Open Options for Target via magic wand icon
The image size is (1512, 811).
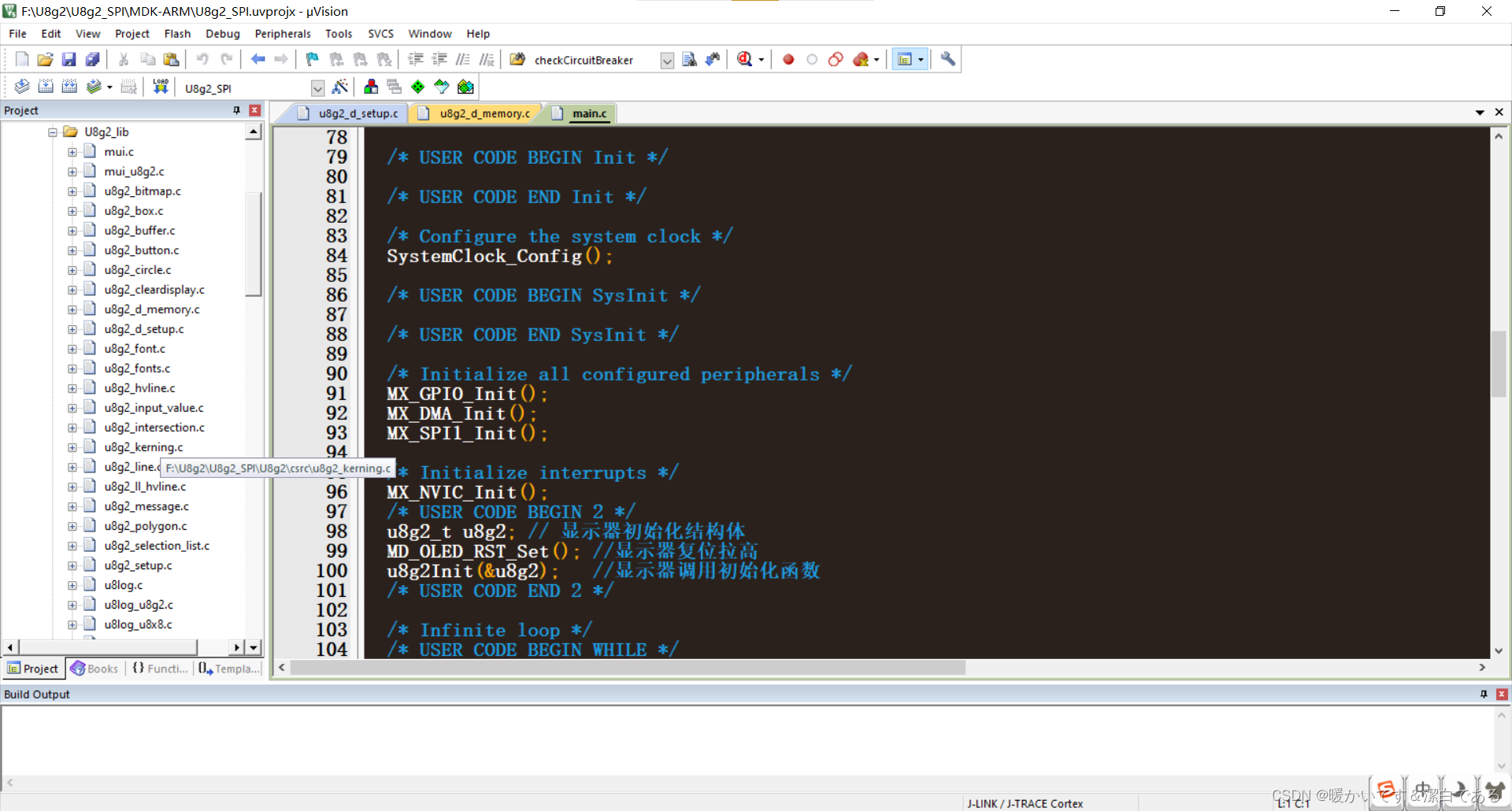click(x=340, y=87)
